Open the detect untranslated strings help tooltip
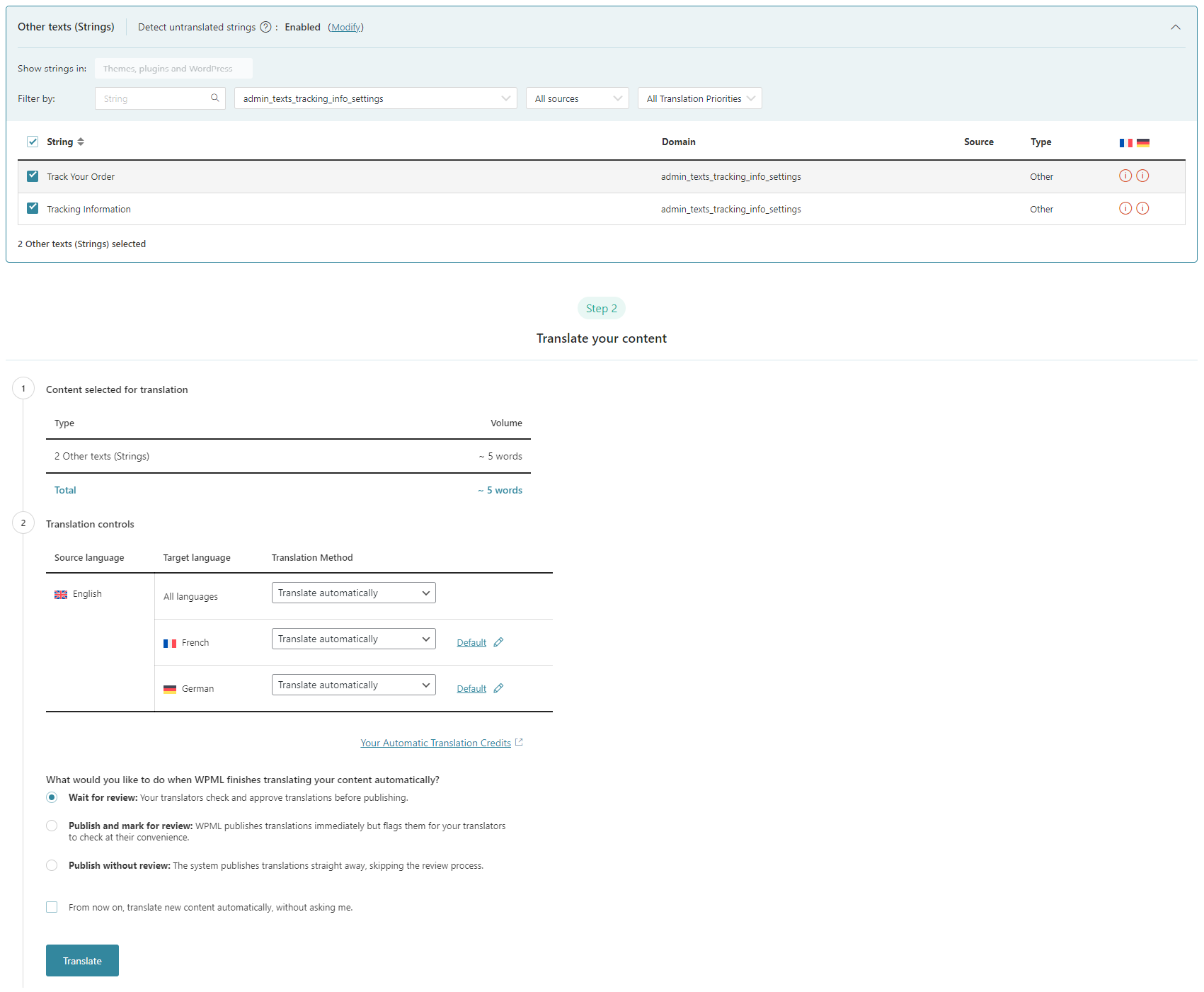The width and height of the screenshot is (1204, 992). pos(265,26)
